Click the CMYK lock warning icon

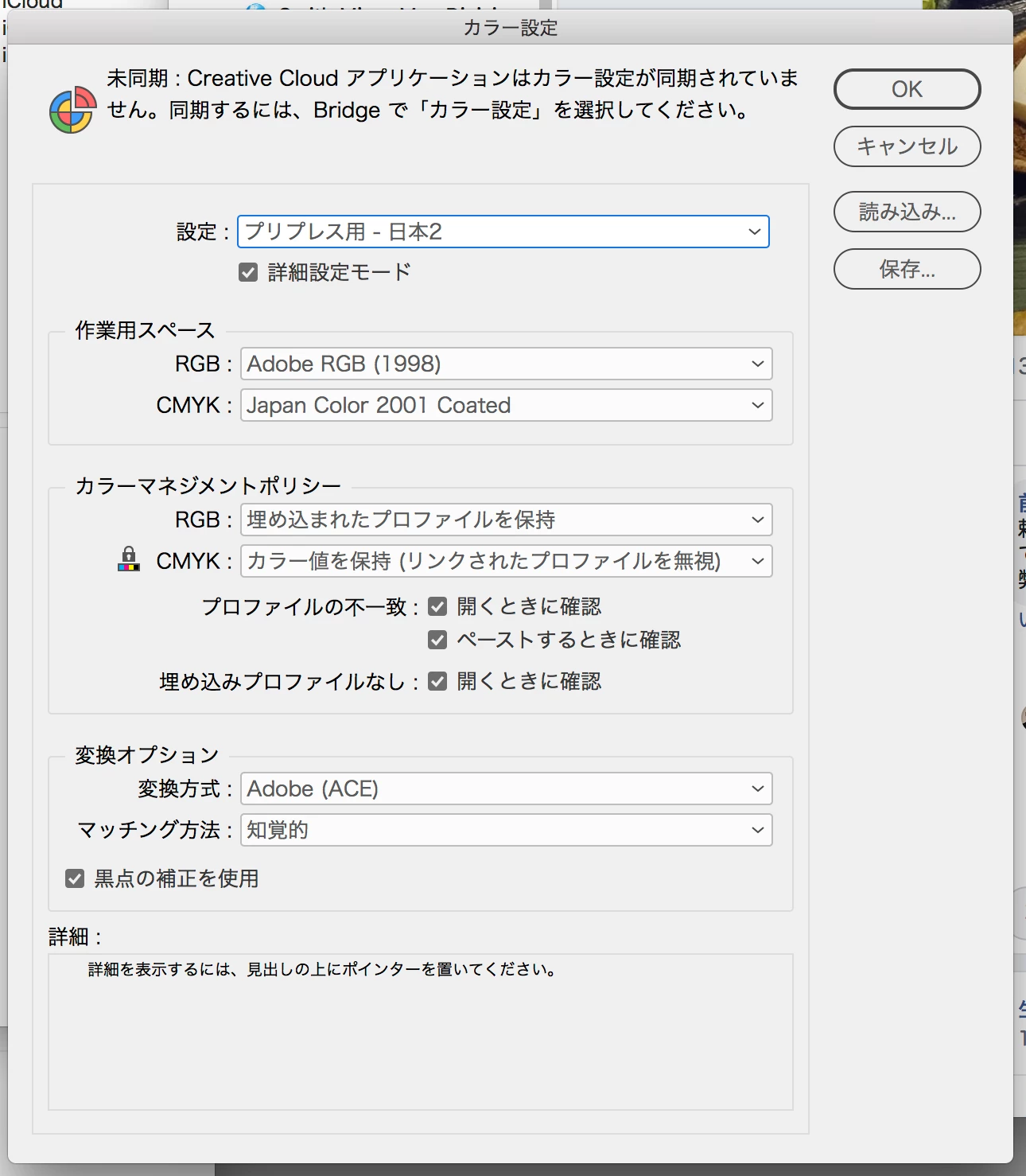click(129, 559)
